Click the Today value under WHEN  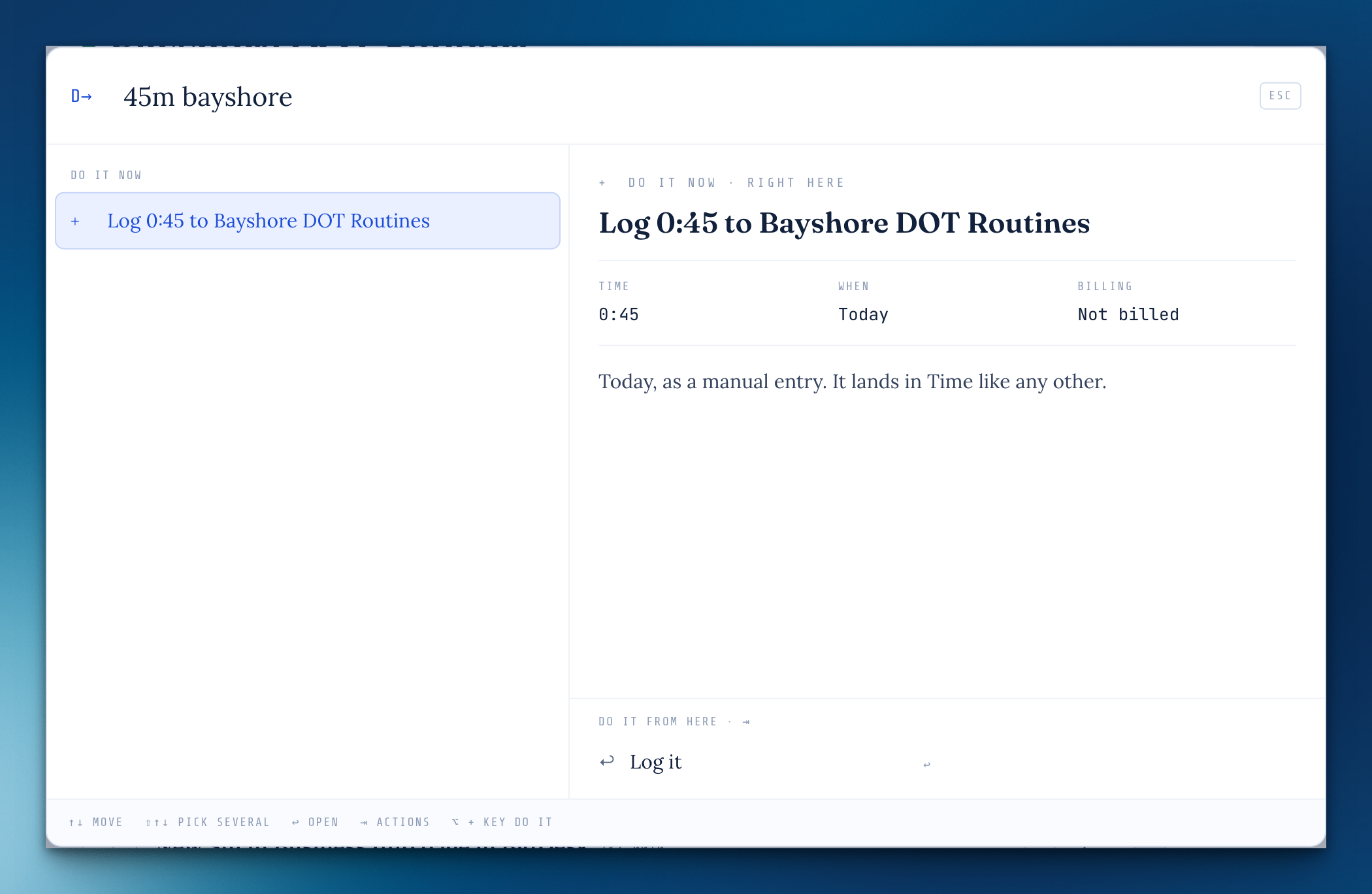(x=863, y=315)
